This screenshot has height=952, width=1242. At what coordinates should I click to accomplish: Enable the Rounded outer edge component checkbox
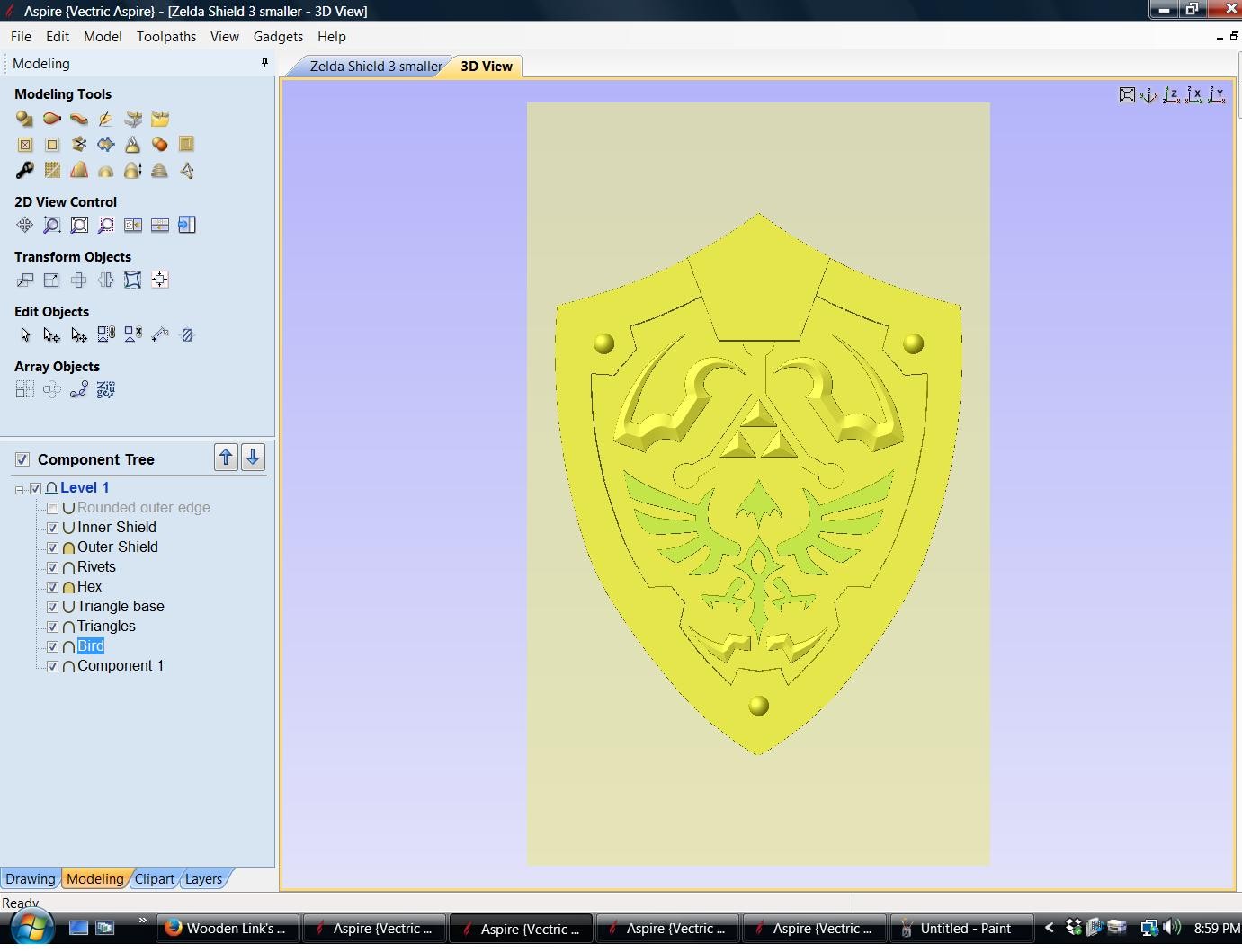53,508
